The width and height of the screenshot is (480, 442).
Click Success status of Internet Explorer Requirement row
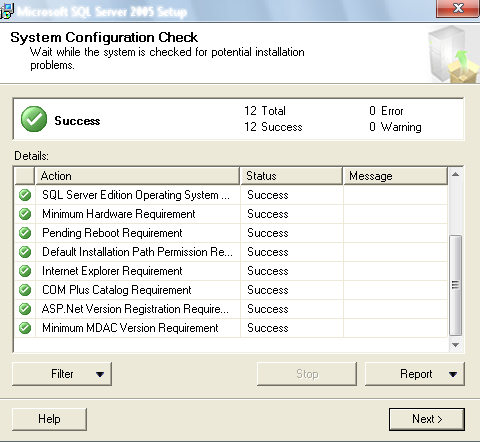click(x=268, y=271)
